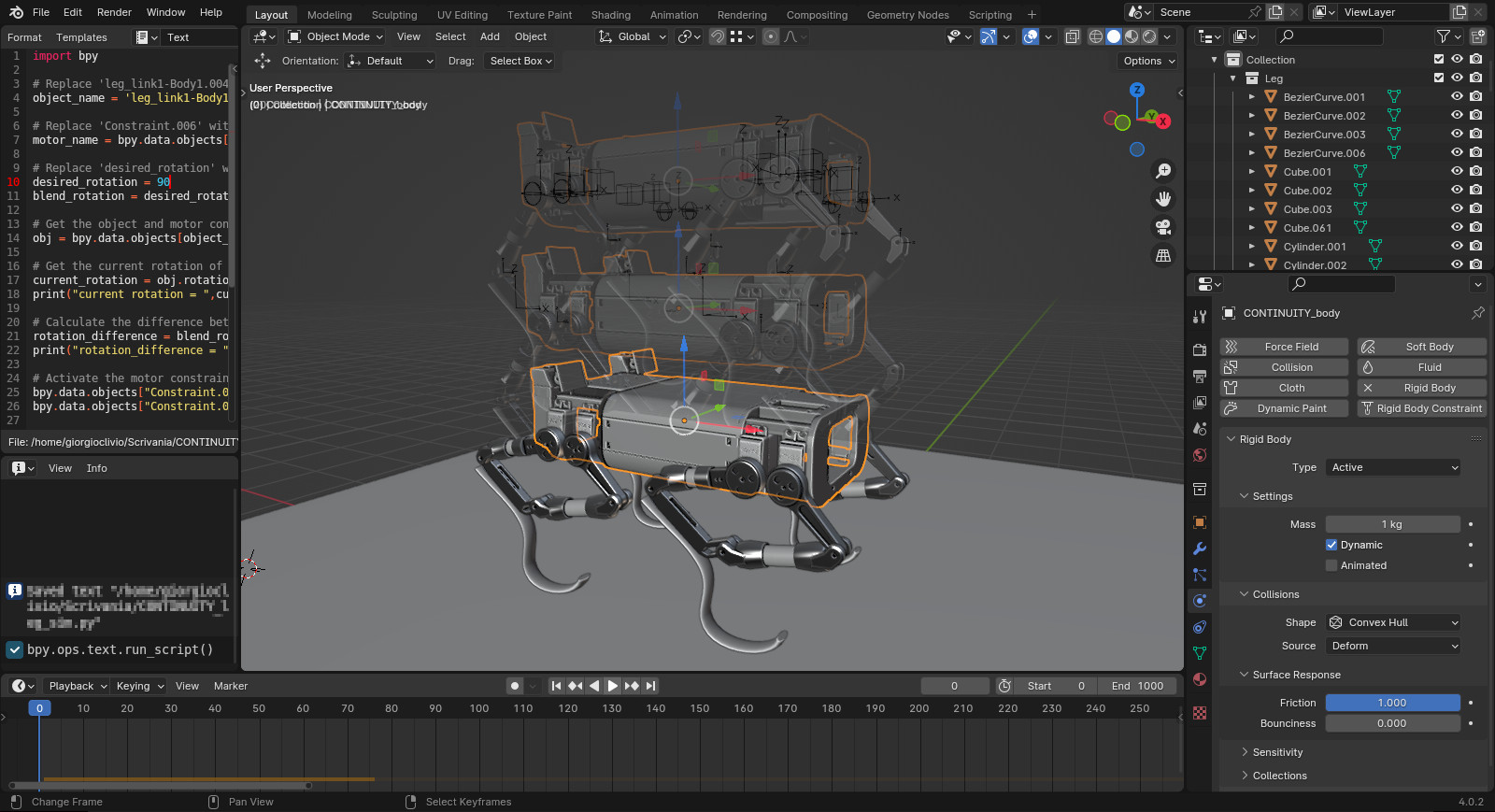Adjust the Friction slider
The height and width of the screenshot is (812, 1495).
coord(1392,703)
